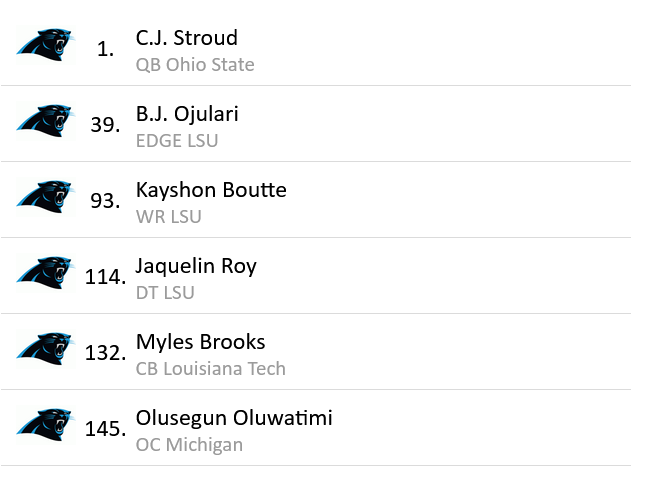Click the Panthers logo beside Kayshon Boutte

pyautogui.click(x=45, y=197)
